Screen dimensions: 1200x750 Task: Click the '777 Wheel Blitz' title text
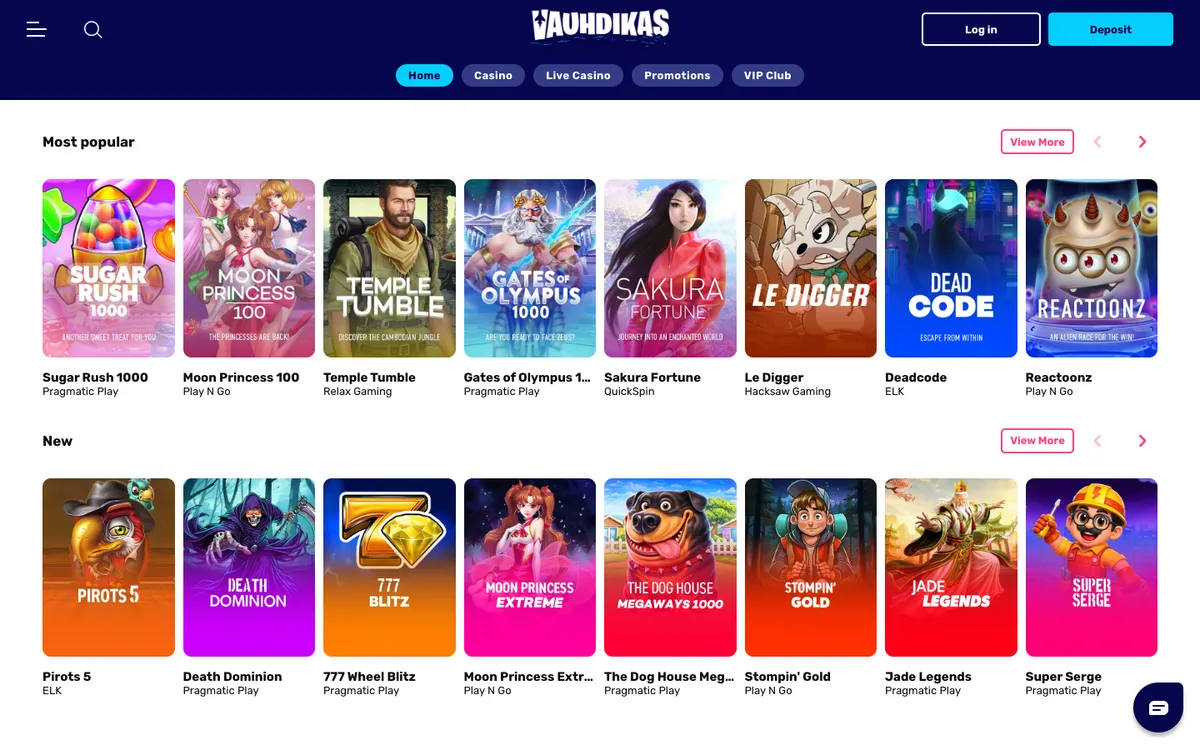tap(370, 676)
